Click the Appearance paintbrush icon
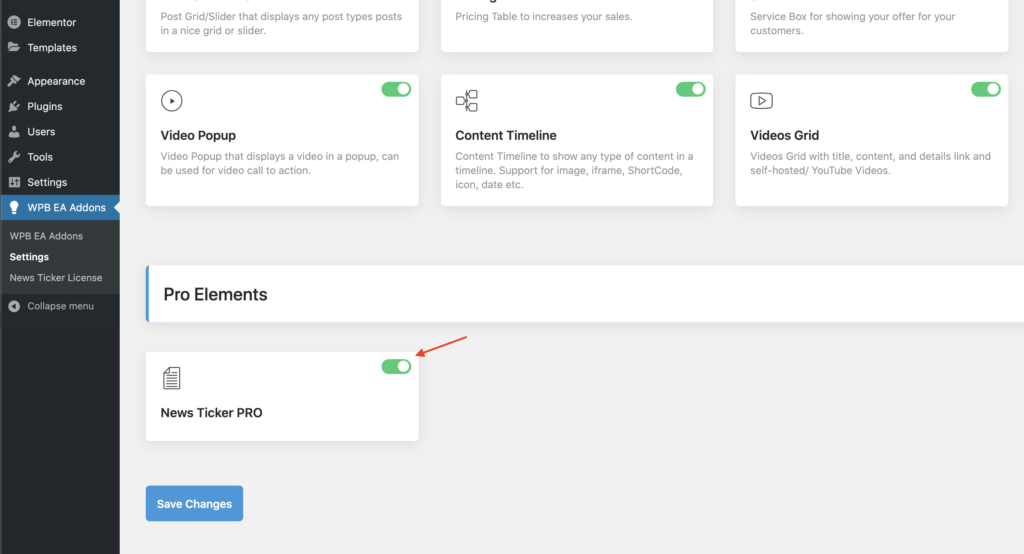This screenshot has height=554, width=1024. coord(14,81)
